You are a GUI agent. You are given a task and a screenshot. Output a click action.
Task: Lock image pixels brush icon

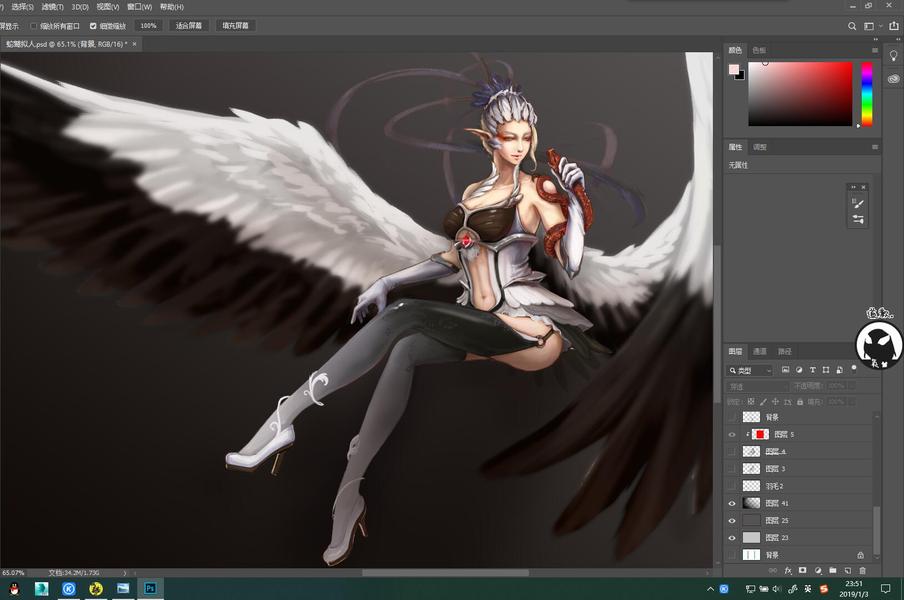pos(763,402)
